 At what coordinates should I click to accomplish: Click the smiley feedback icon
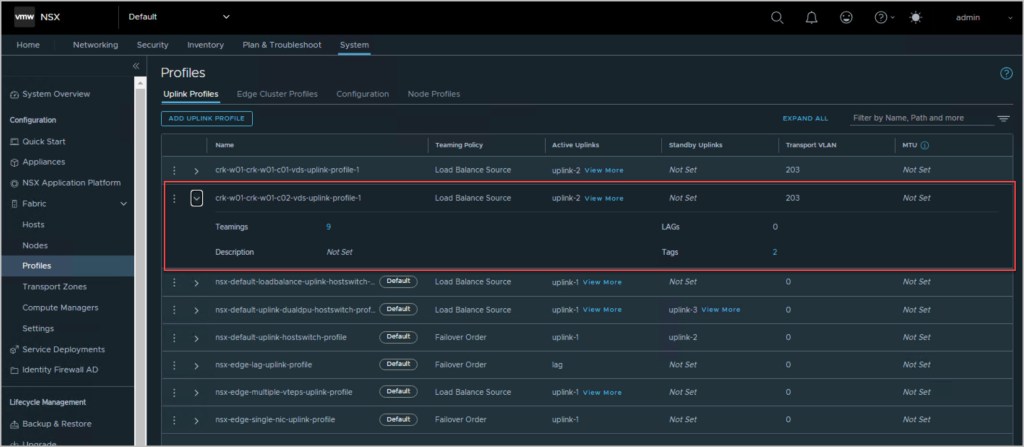click(846, 17)
